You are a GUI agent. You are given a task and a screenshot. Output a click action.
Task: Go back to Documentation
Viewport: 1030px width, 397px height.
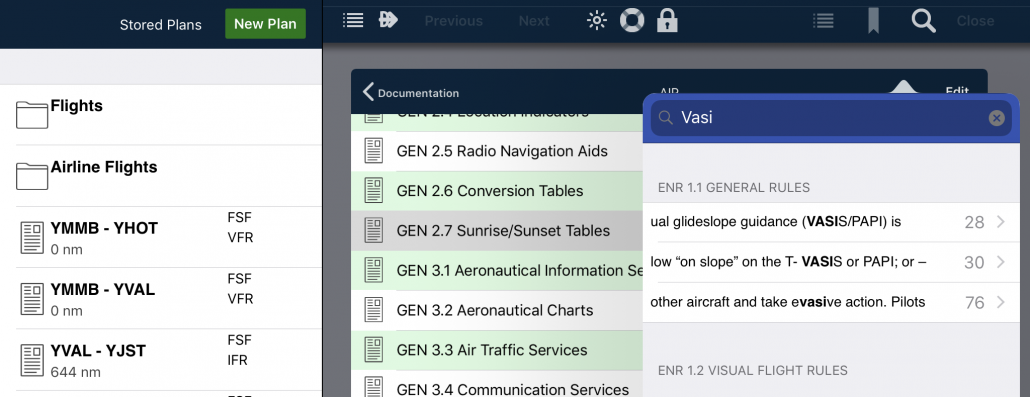point(411,93)
